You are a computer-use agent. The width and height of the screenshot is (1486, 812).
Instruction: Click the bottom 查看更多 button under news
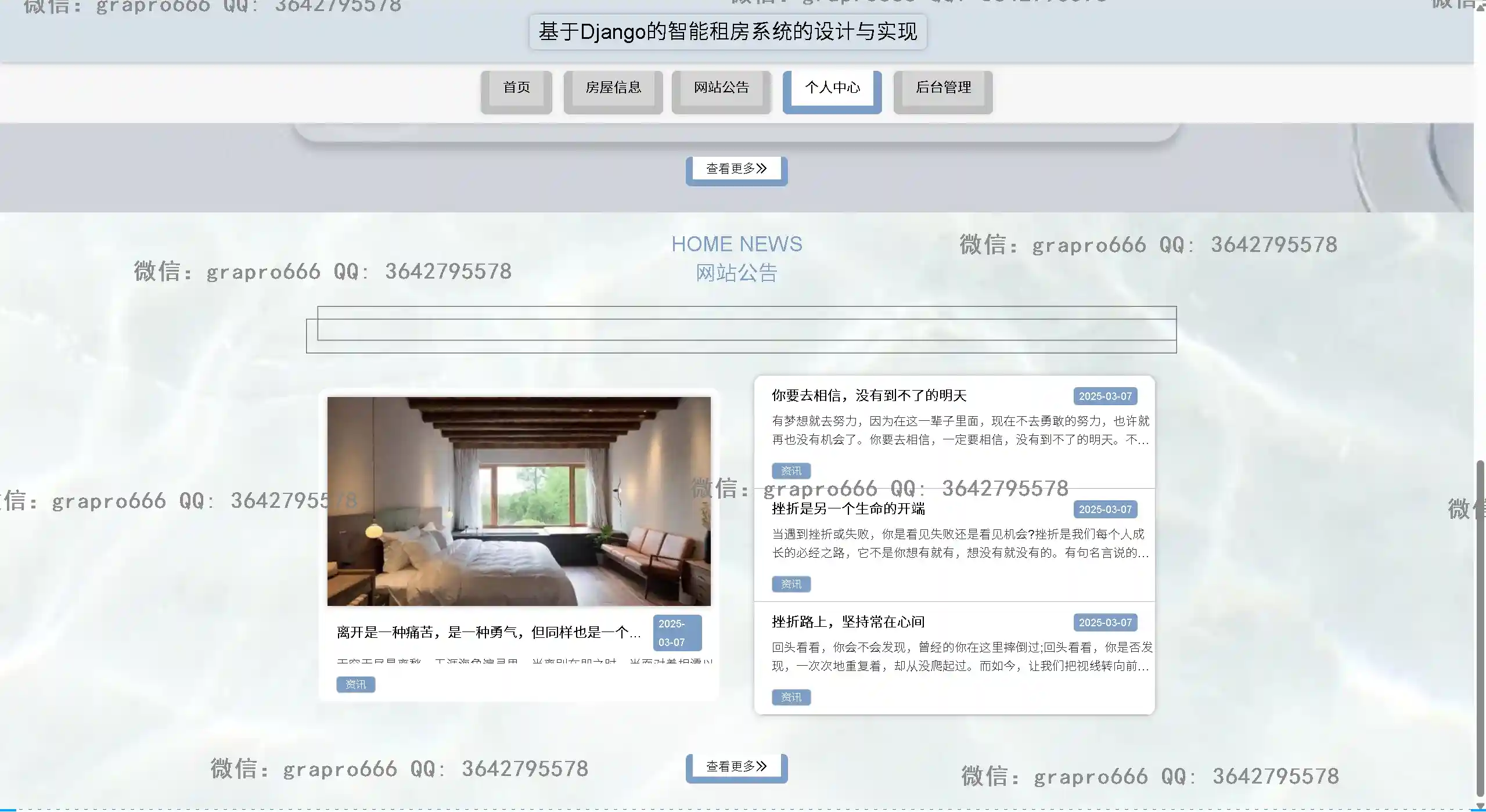736,767
